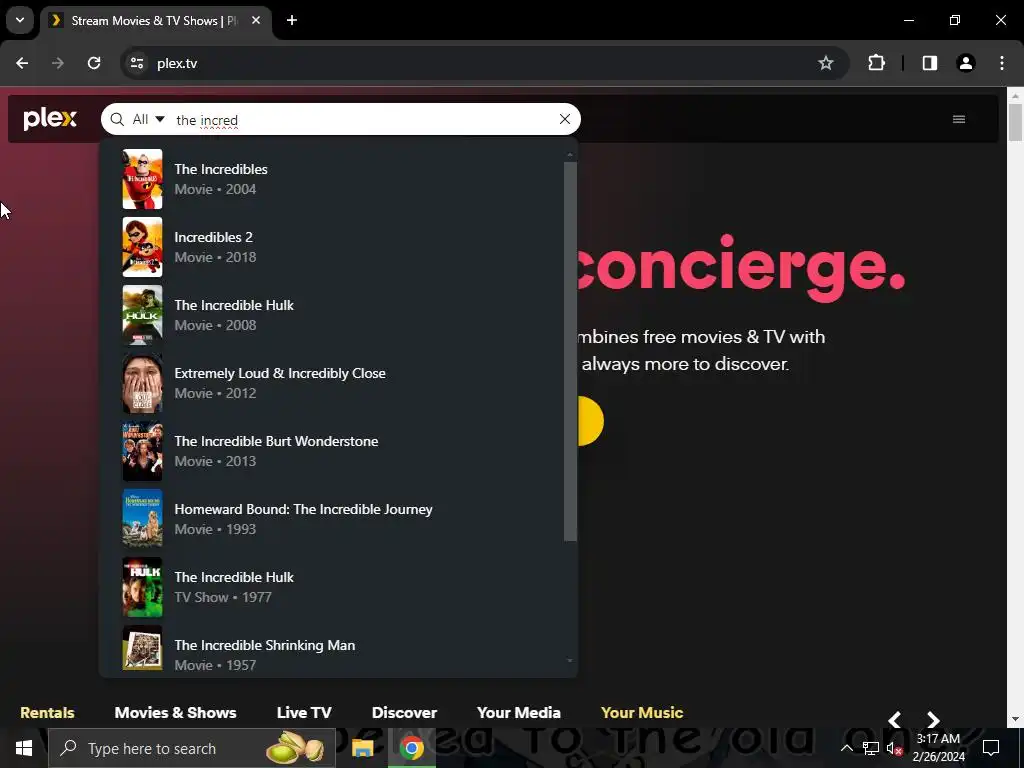The height and width of the screenshot is (768, 1024).
Task: Select The Incredible Shrinking Man result
Action: coord(342,649)
